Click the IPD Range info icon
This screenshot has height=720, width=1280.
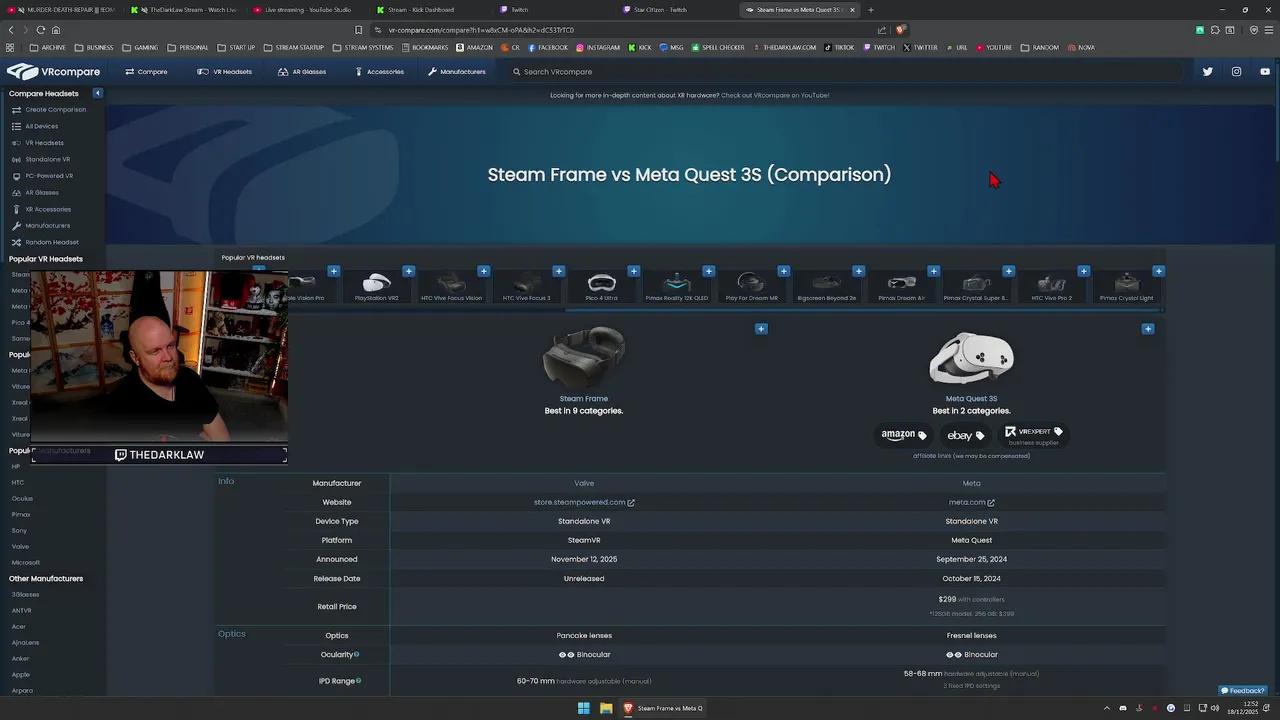pyautogui.click(x=358, y=681)
